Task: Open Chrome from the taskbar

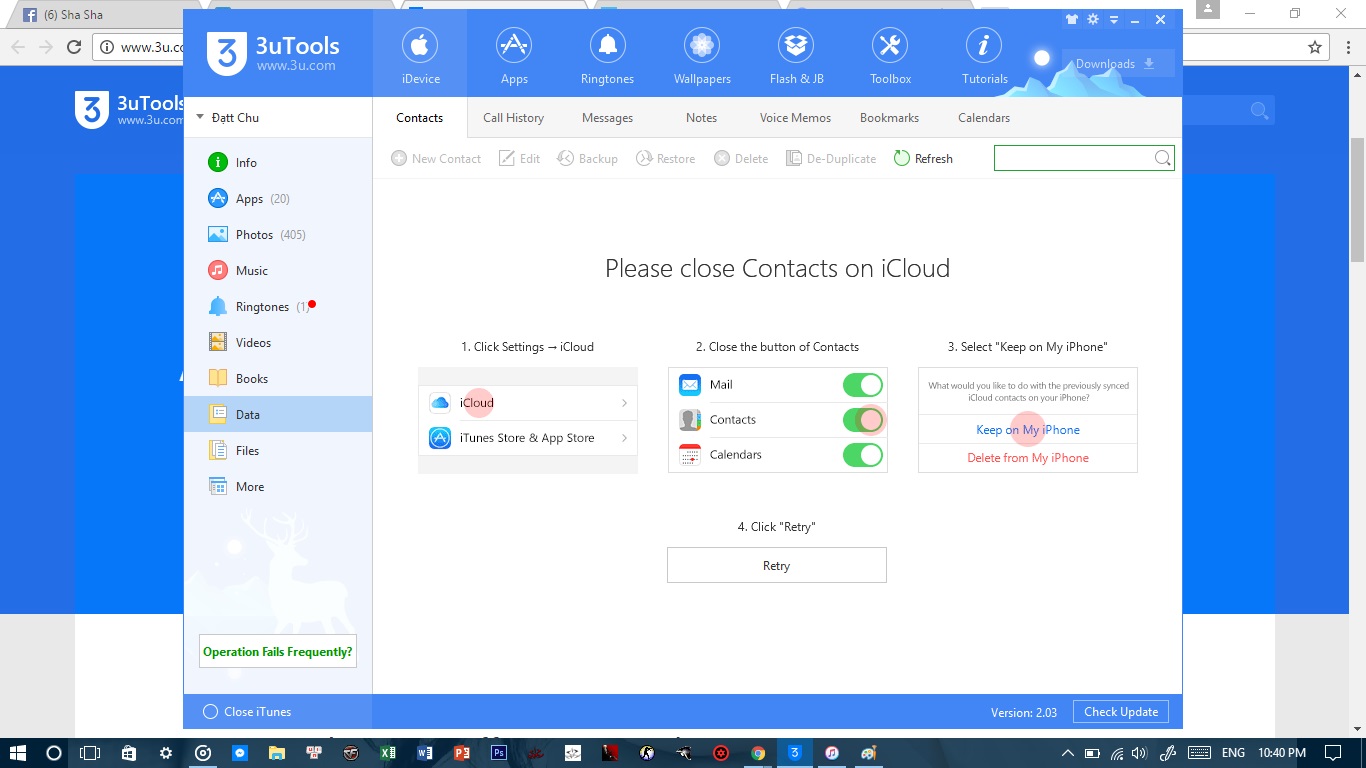Action: coord(758,753)
